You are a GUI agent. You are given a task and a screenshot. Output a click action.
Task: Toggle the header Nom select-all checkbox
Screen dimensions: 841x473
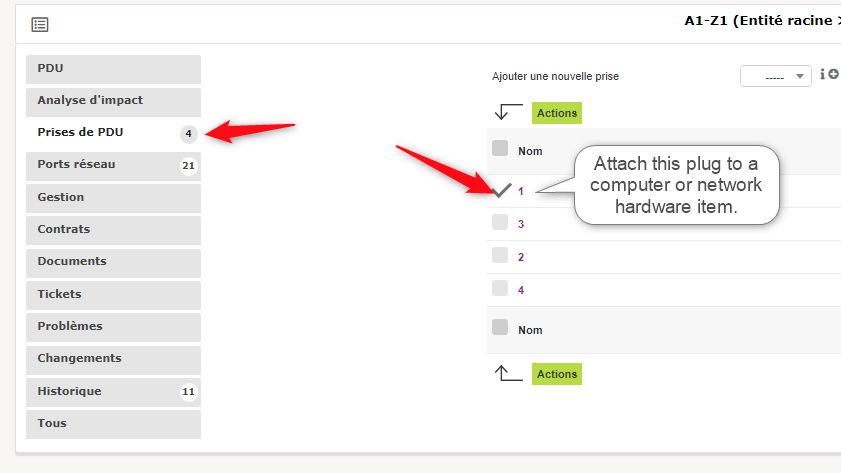coord(500,148)
